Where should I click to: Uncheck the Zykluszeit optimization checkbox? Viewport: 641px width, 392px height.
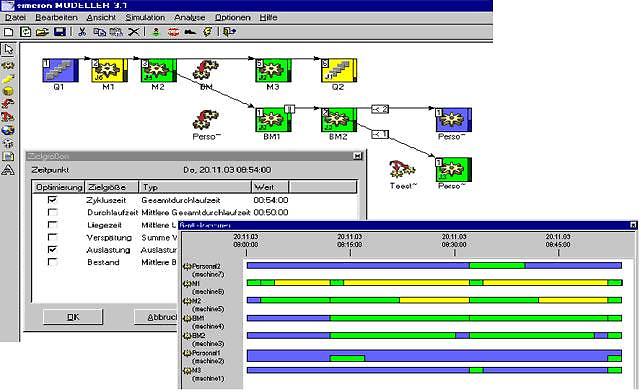[52, 200]
